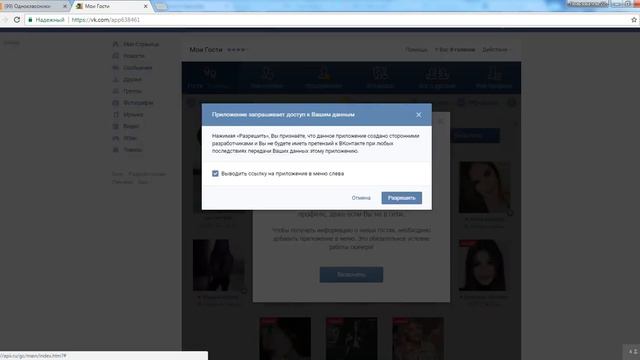Close the data access permission dialog

point(418,115)
